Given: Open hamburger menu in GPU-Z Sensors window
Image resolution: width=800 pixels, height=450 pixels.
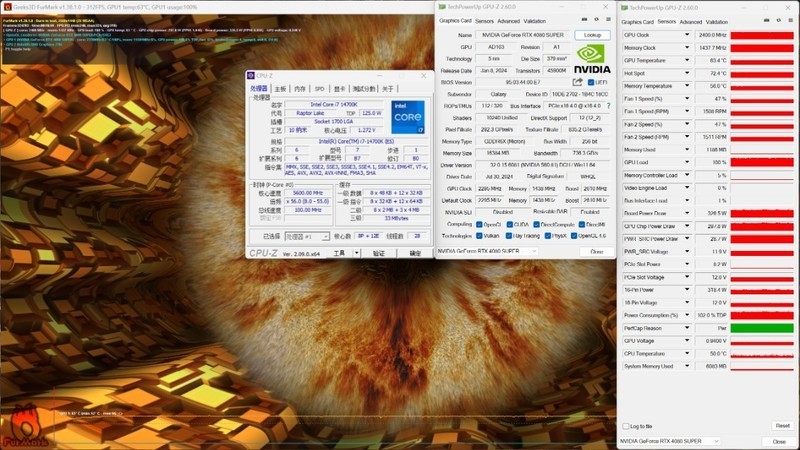Looking at the screenshot, I should pyautogui.click(x=791, y=20).
